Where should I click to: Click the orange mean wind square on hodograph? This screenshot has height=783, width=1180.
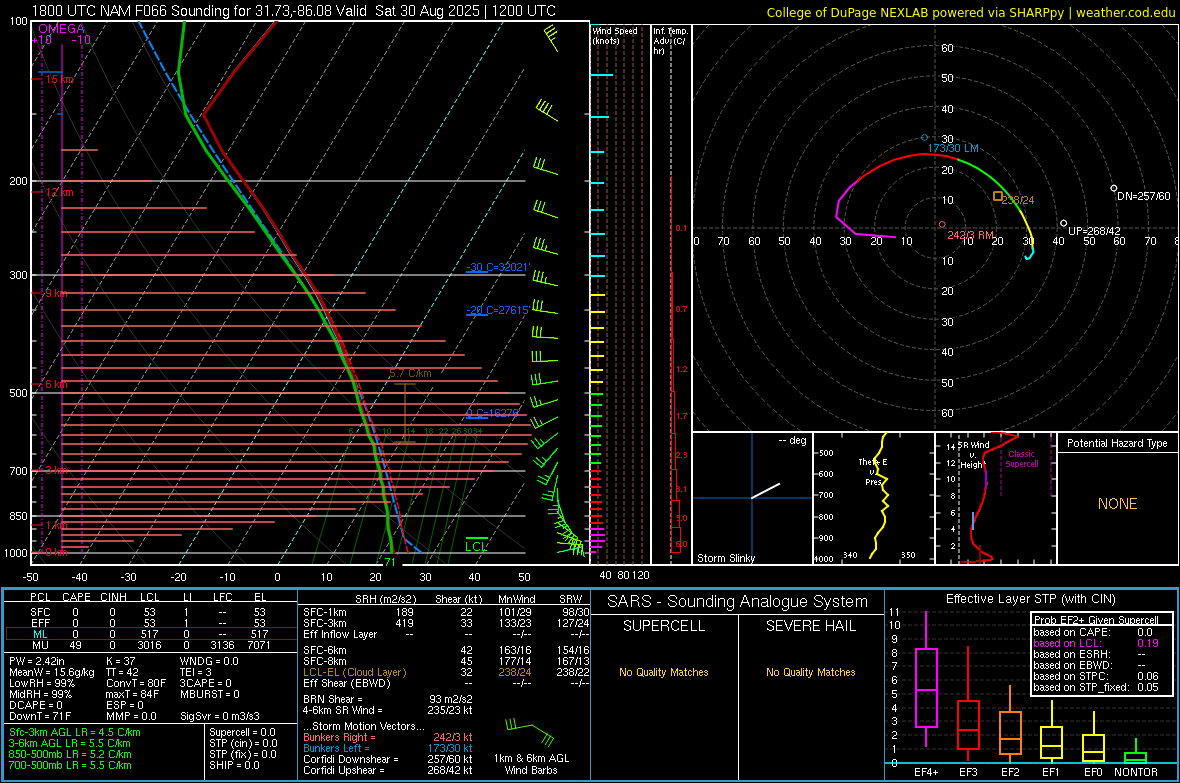(x=998, y=197)
